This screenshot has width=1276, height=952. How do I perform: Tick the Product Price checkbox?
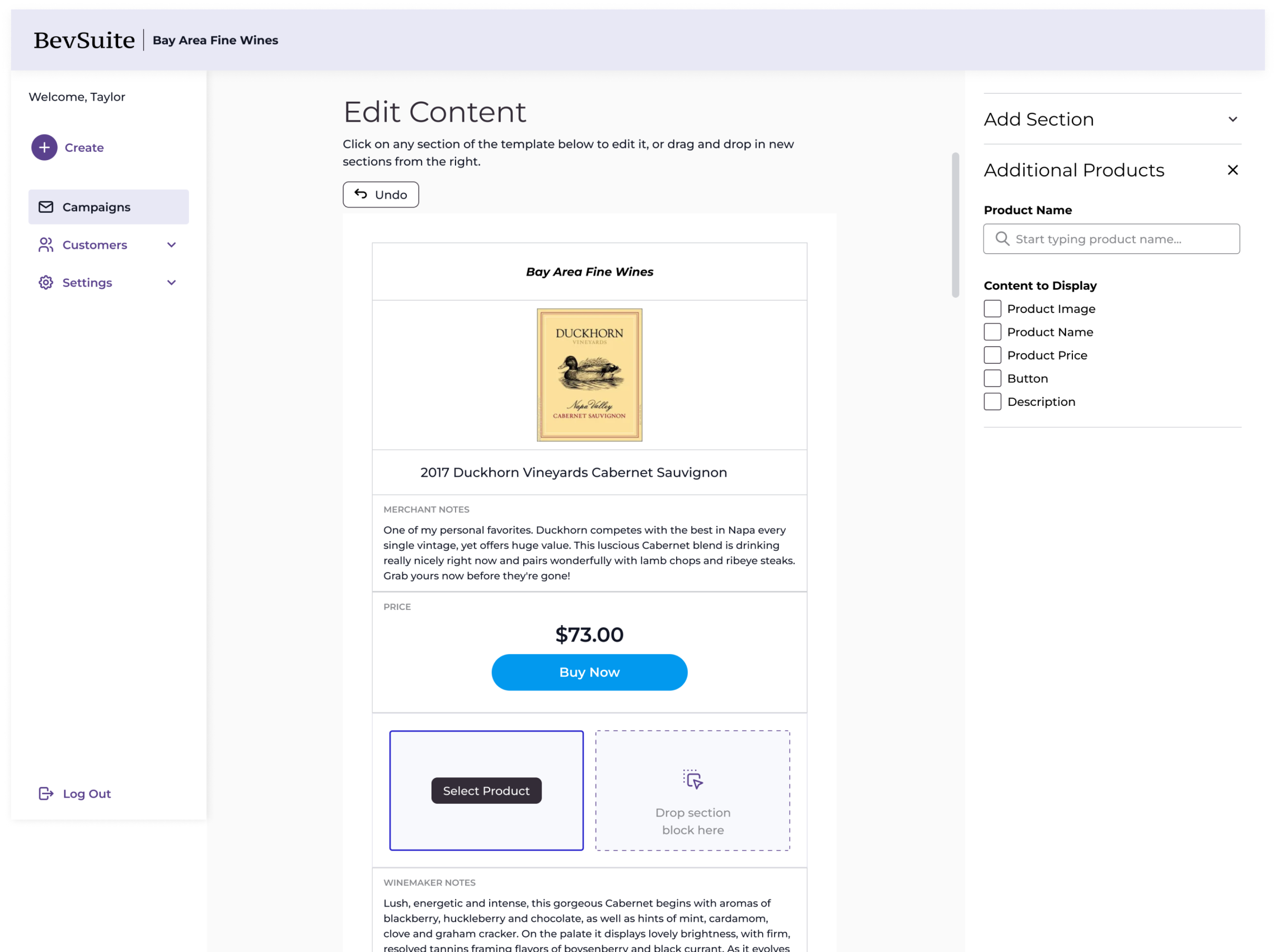tap(992, 355)
